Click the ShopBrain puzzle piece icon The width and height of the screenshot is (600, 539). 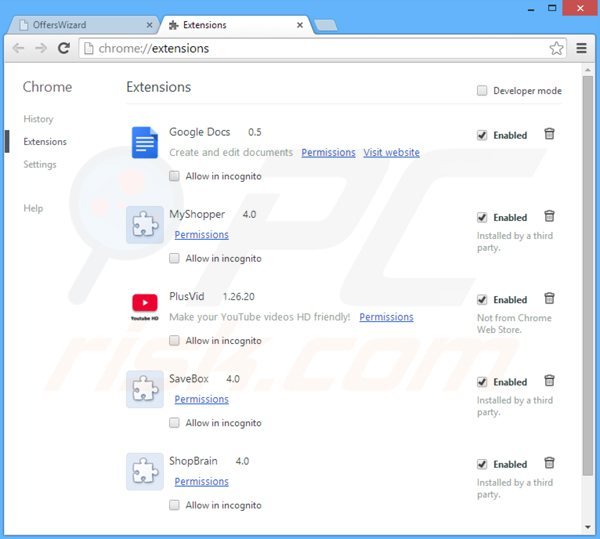[x=145, y=471]
